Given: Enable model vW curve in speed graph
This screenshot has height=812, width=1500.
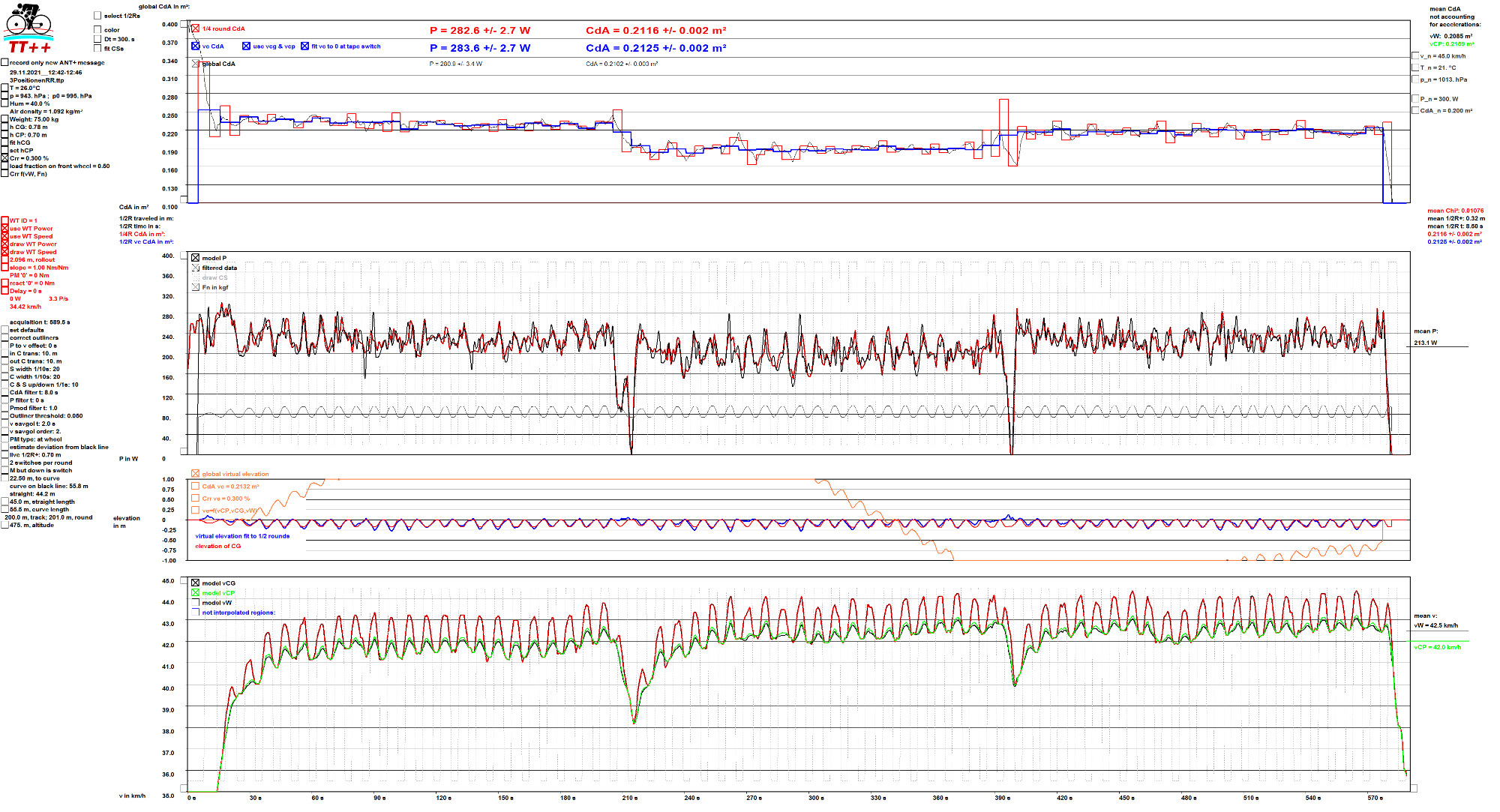Looking at the screenshot, I should point(196,603).
